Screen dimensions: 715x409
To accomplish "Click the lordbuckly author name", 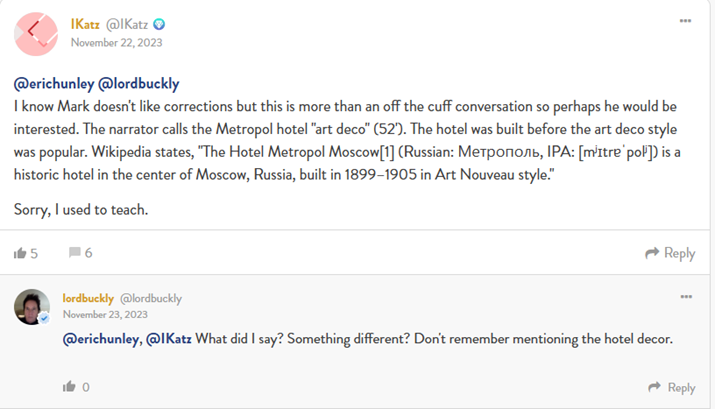I will (x=88, y=298).
